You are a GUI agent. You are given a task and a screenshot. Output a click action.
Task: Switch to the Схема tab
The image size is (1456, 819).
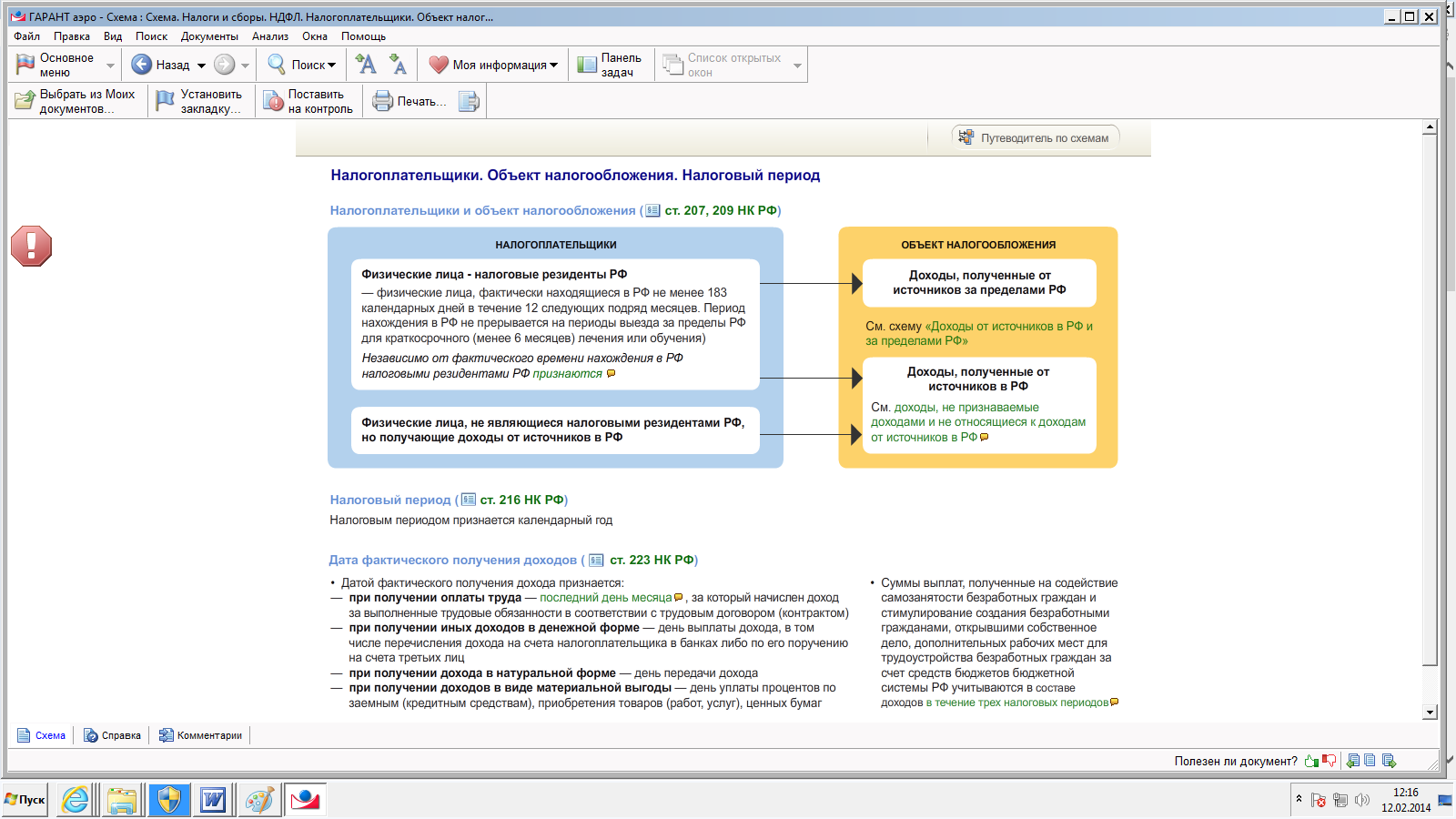pyautogui.click(x=42, y=735)
